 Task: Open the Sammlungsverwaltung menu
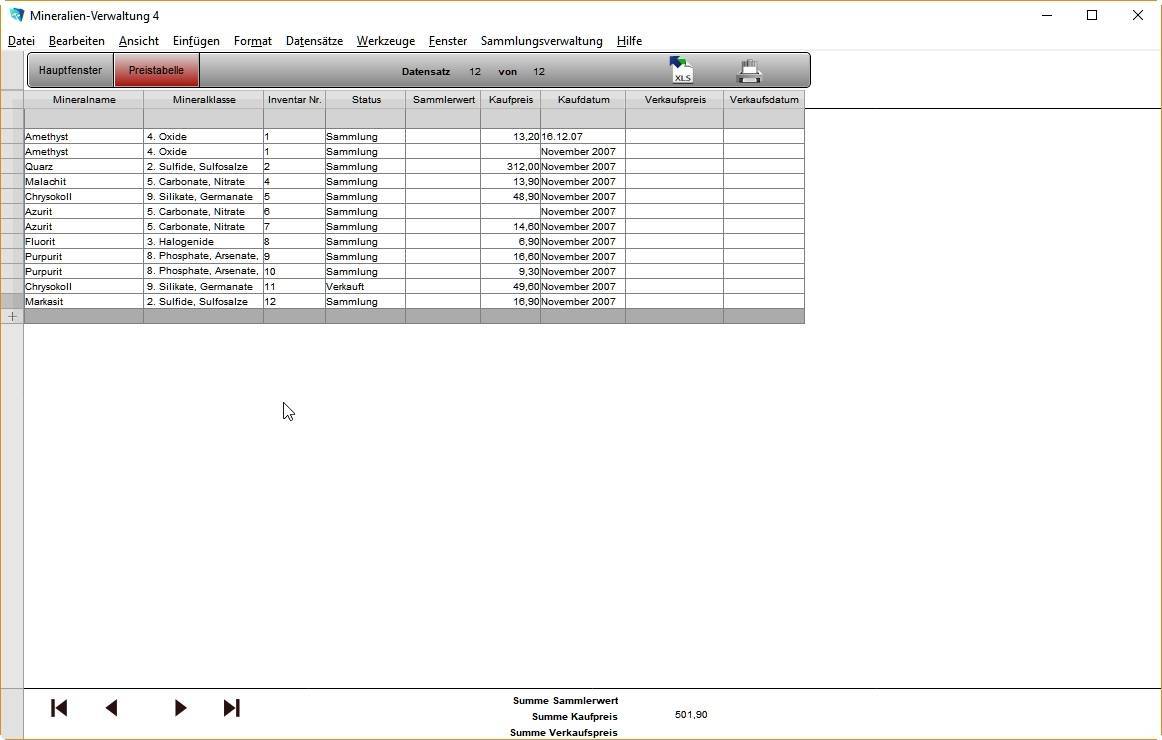541,41
